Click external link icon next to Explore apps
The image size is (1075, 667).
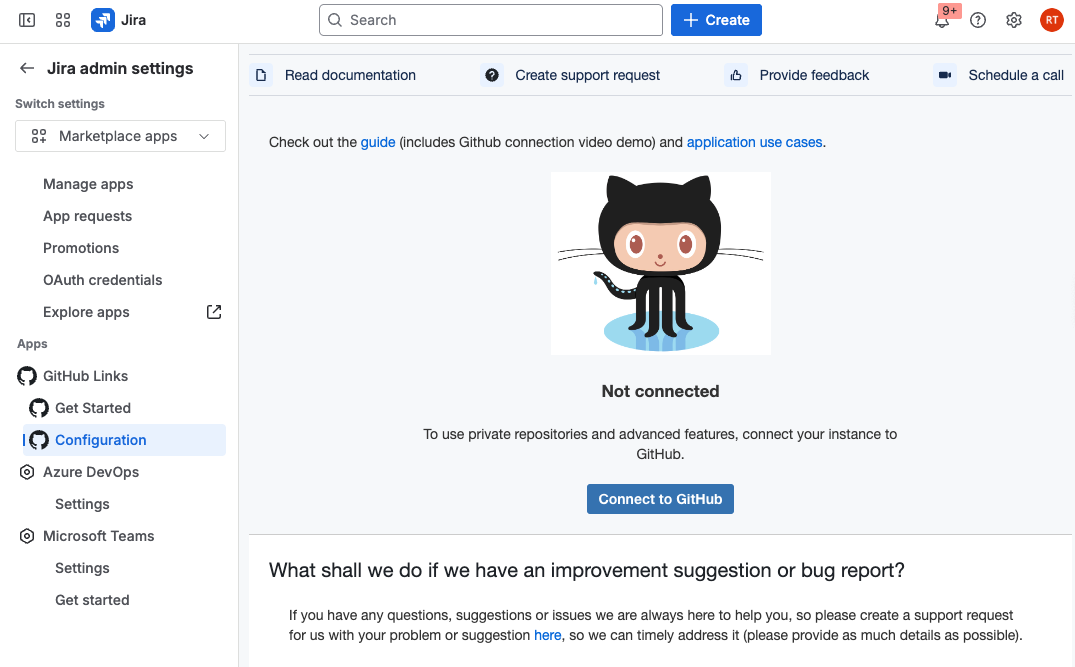point(214,312)
